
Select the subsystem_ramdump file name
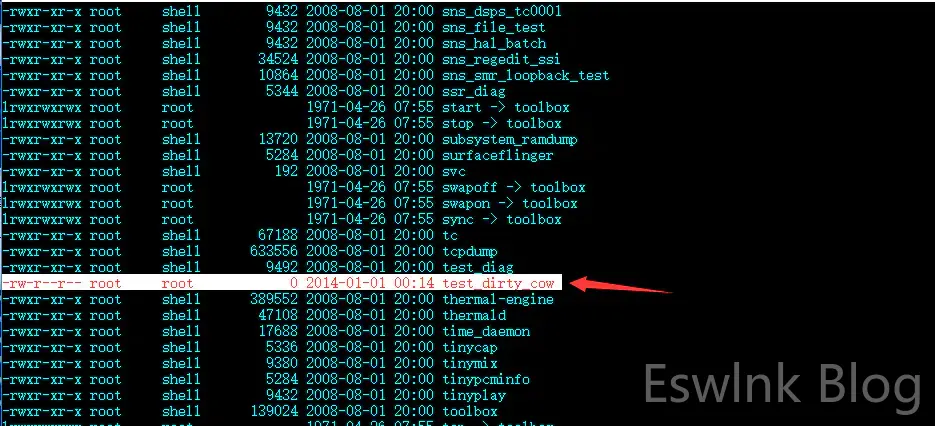click(x=509, y=140)
